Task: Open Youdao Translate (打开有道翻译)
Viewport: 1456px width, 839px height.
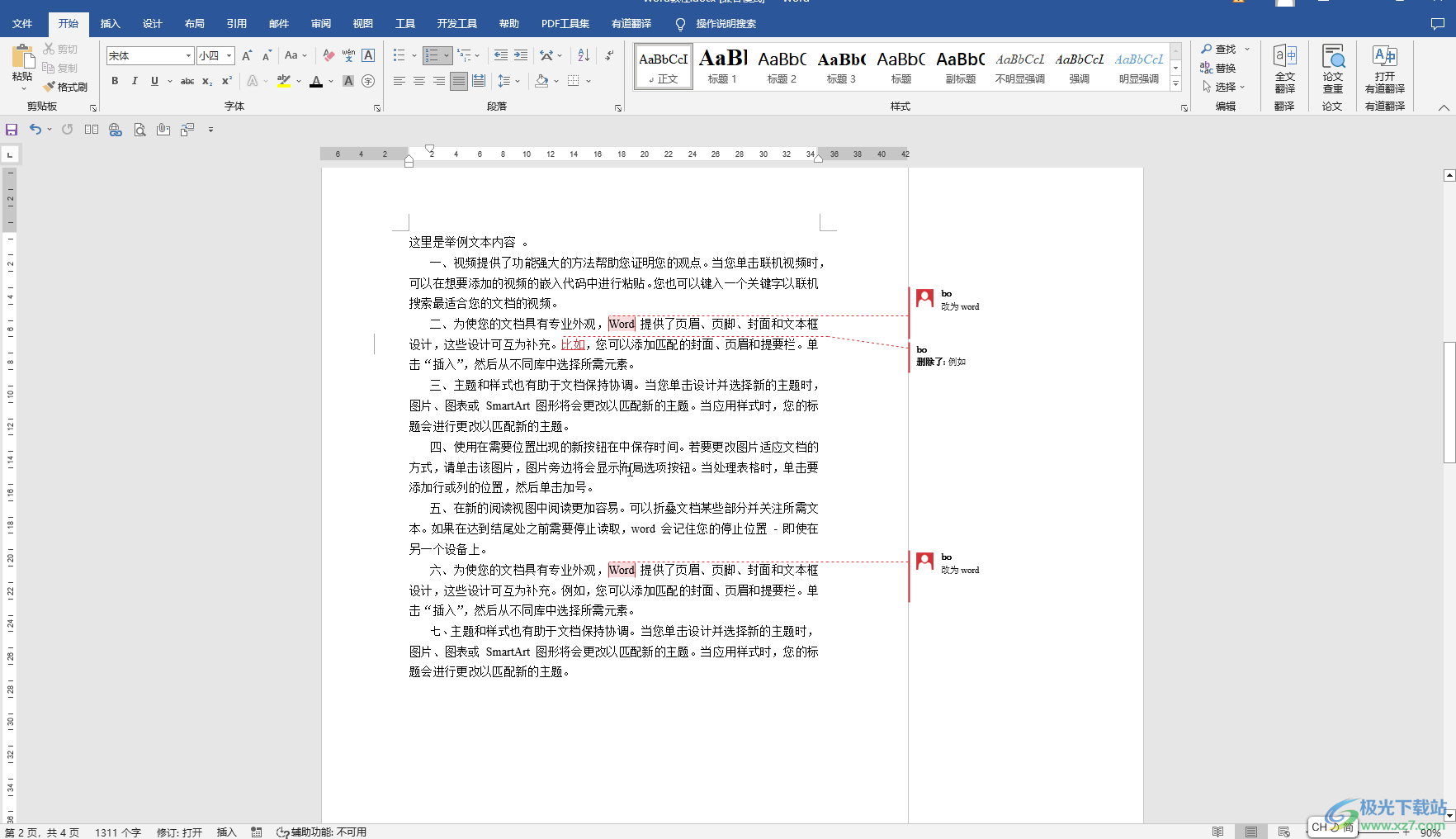Action: tap(1384, 69)
